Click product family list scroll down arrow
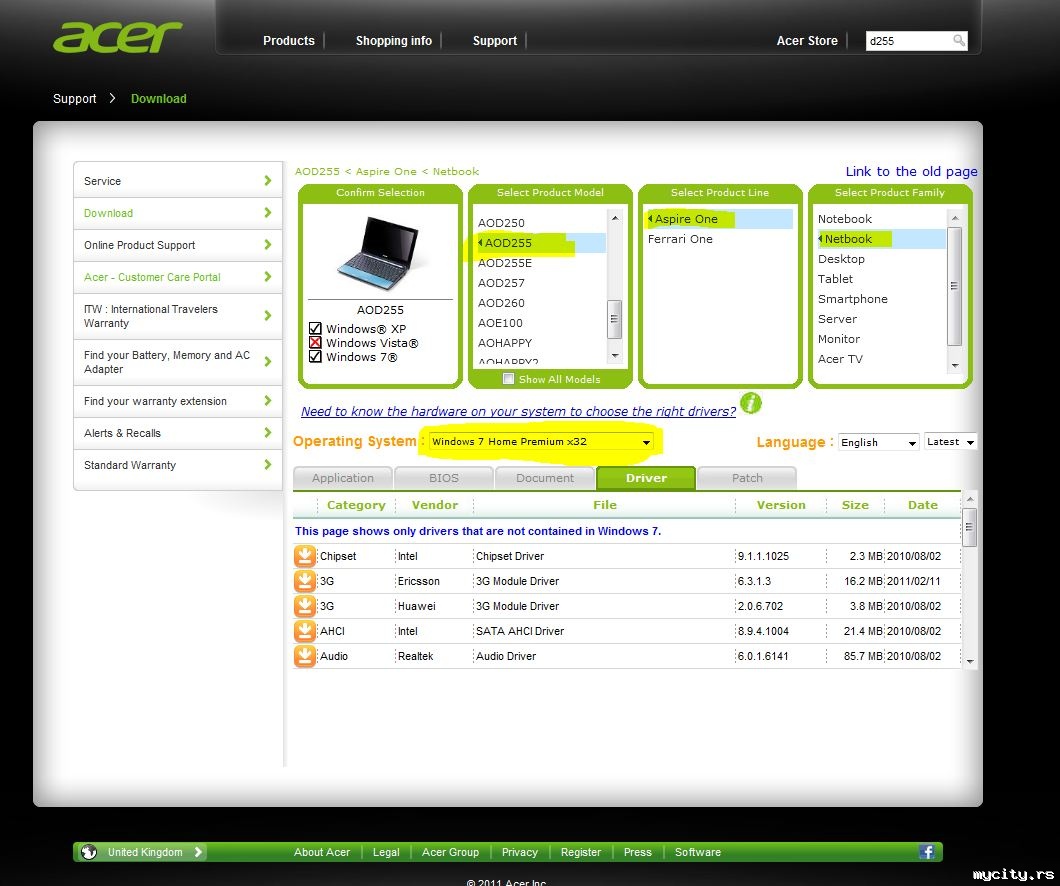Screen dimensions: 1060x886 click(x=955, y=365)
